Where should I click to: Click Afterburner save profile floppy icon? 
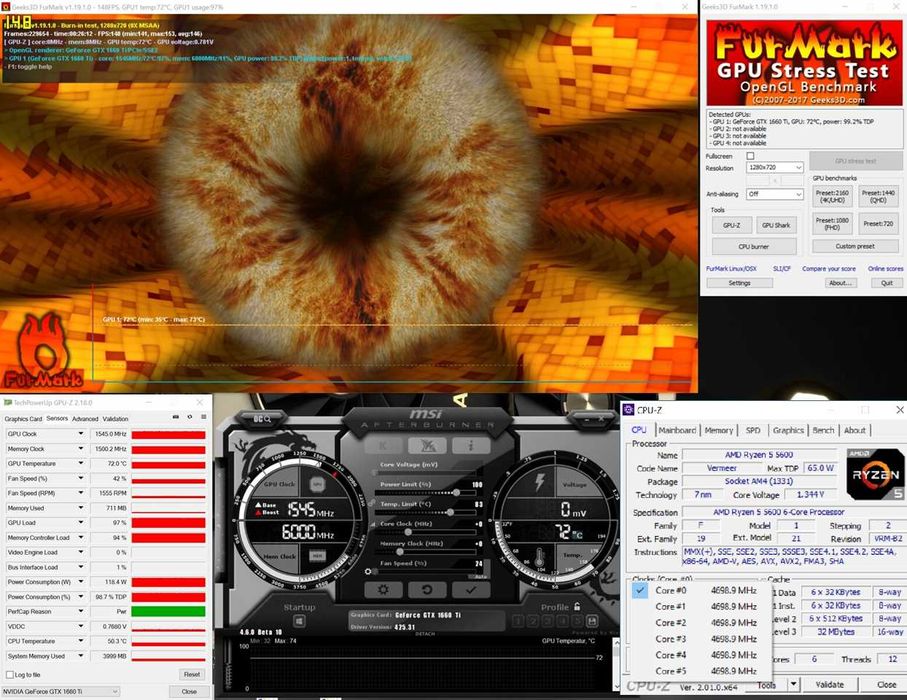pyautogui.click(x=592, y=621)
